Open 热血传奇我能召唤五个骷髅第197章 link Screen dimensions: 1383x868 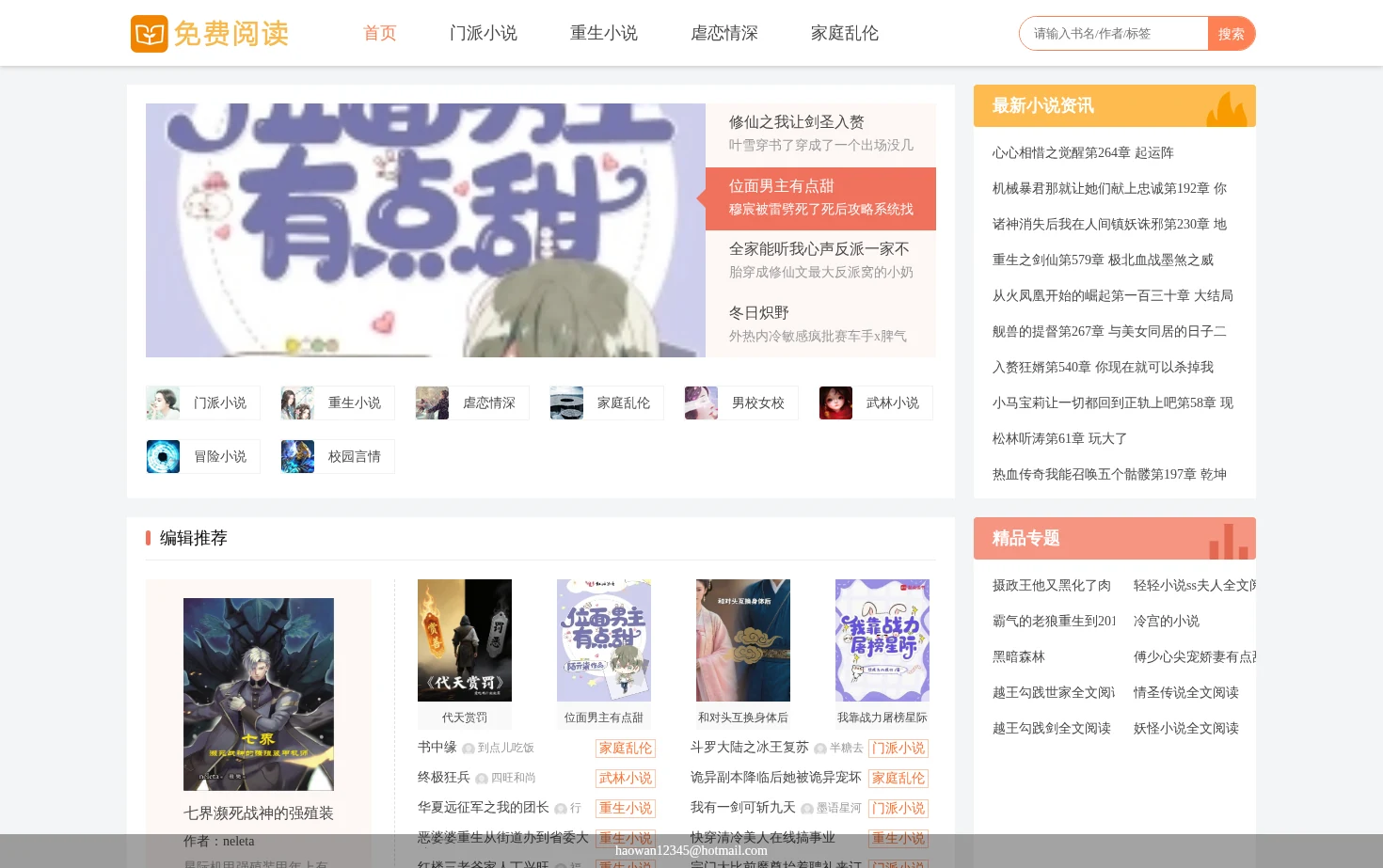pyautogui.click(x=1109, y=474)
